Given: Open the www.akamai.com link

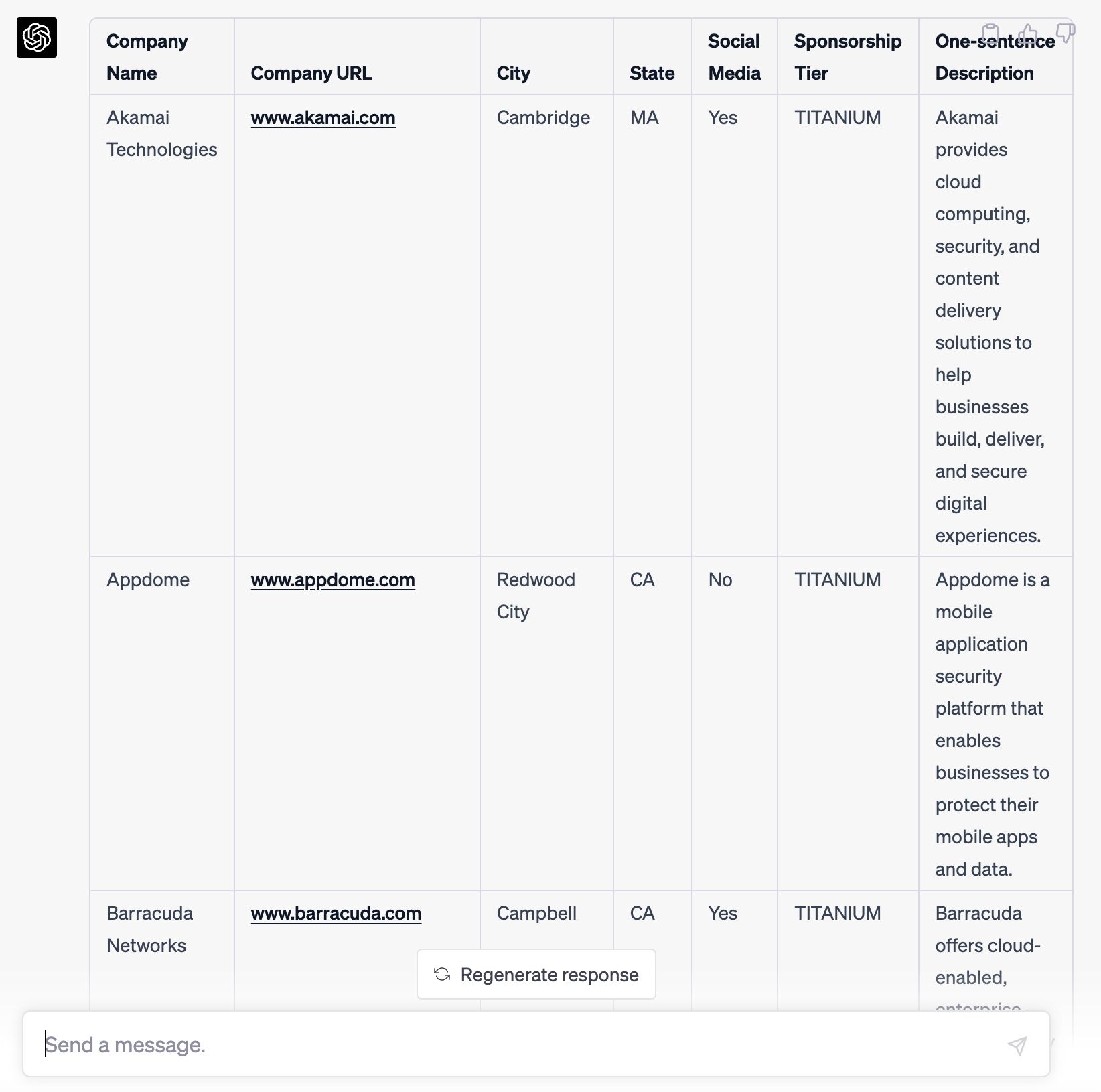Looking at the screenshot, I should point(323,118).
